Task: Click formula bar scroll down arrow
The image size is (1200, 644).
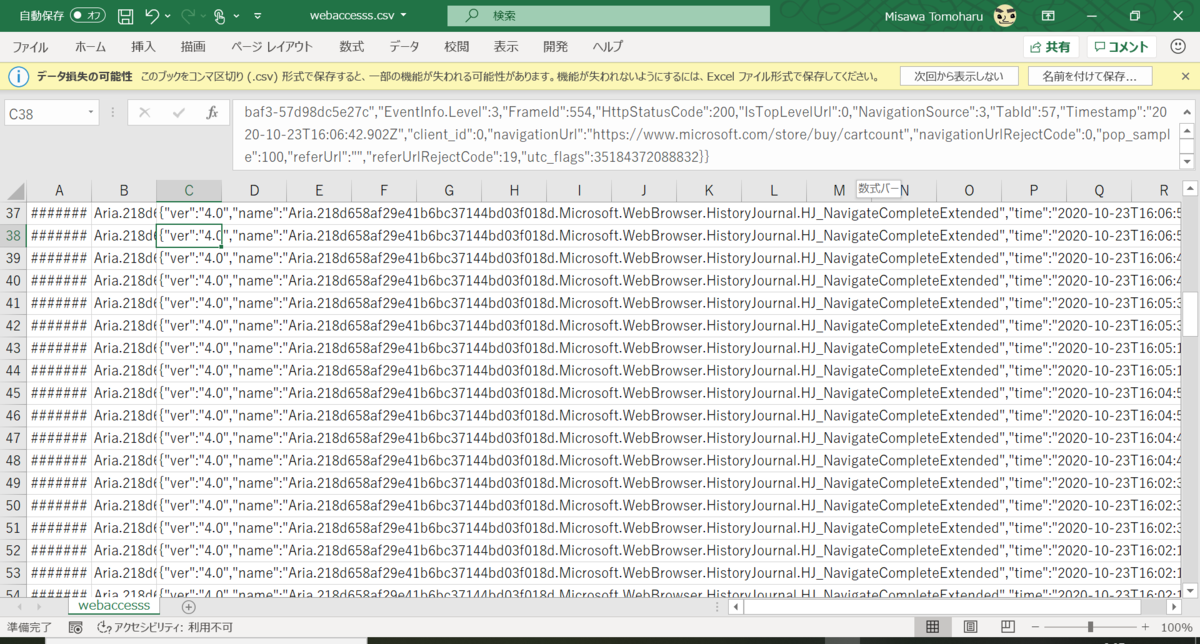Action: tap(1187, 161)
